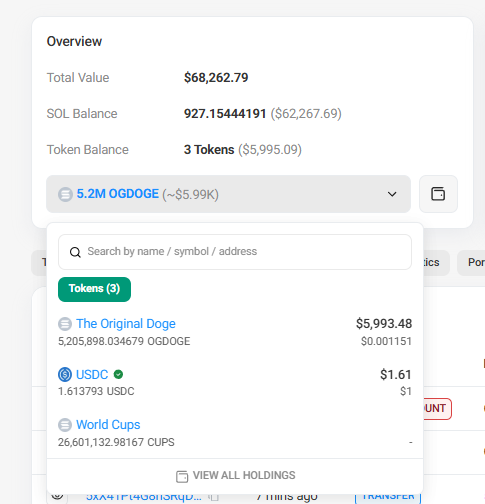This screenshot has height=504, width=485.
Task: Click the dropdown chevron arrow
Action: click(392, 194)
